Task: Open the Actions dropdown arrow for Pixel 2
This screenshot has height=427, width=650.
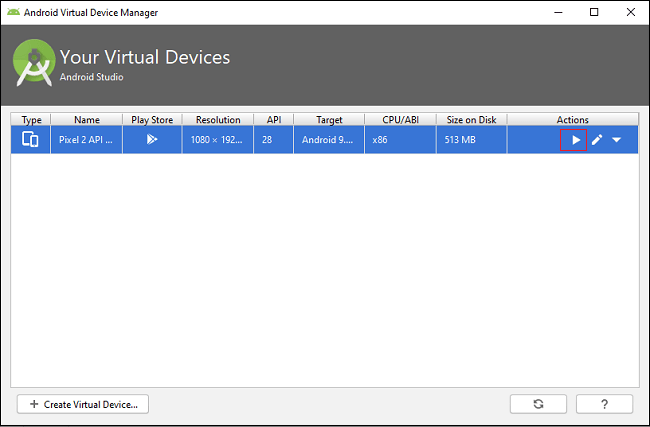Action: pos(616,140)
